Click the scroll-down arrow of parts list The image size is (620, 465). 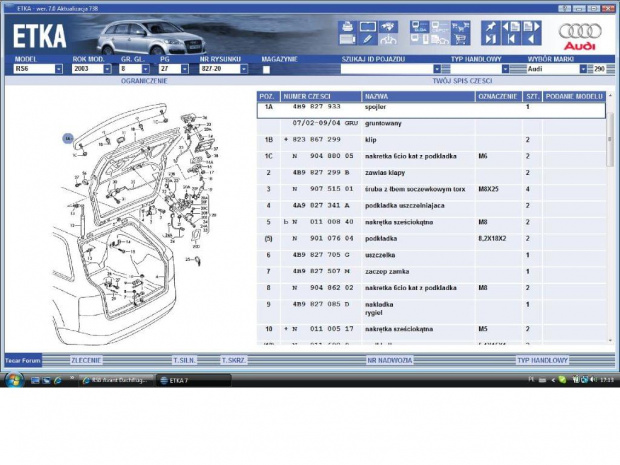click(610, 340)
